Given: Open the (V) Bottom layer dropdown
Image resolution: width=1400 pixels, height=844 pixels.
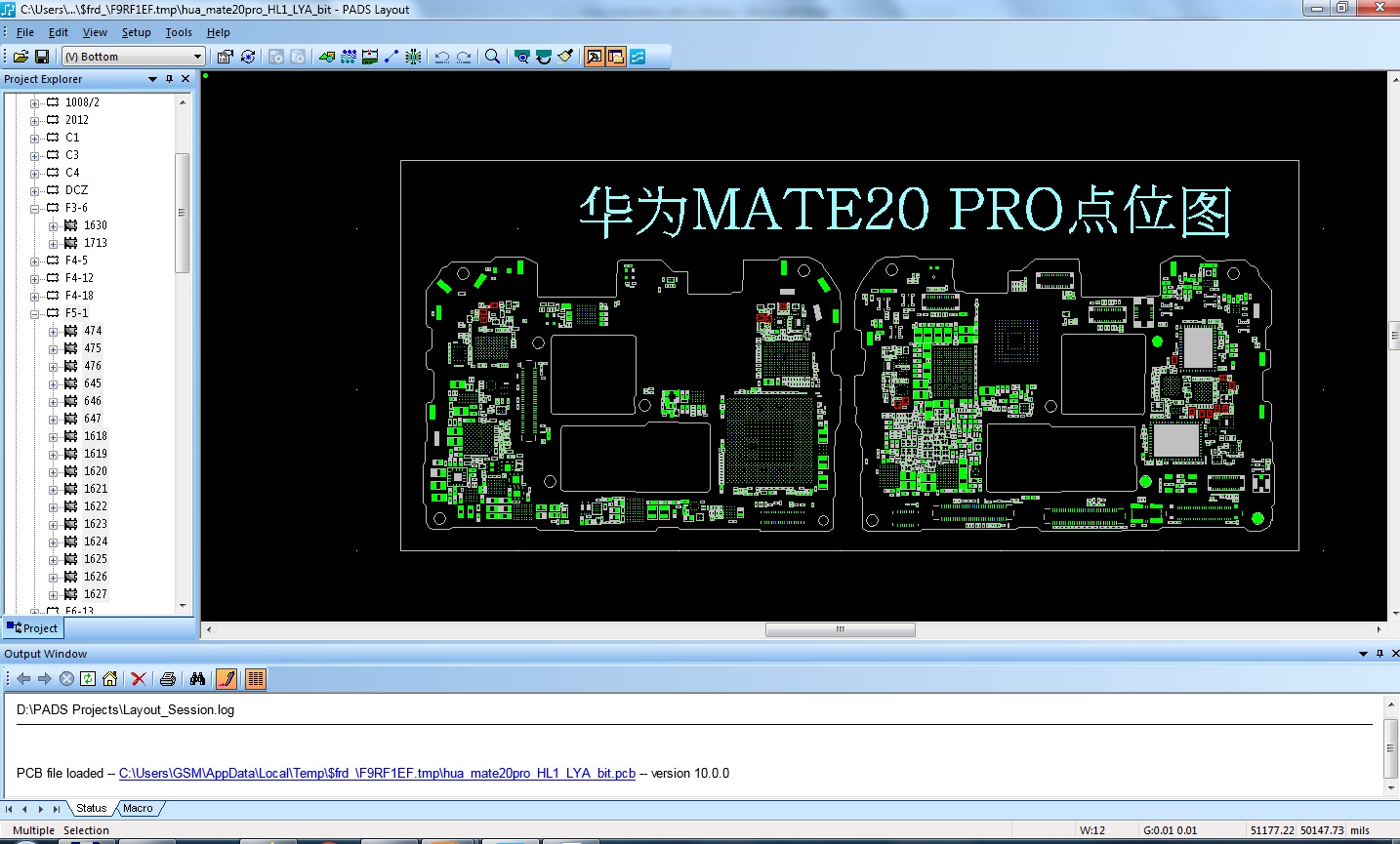Looking at the screenshot, I should tap(197, 57).
